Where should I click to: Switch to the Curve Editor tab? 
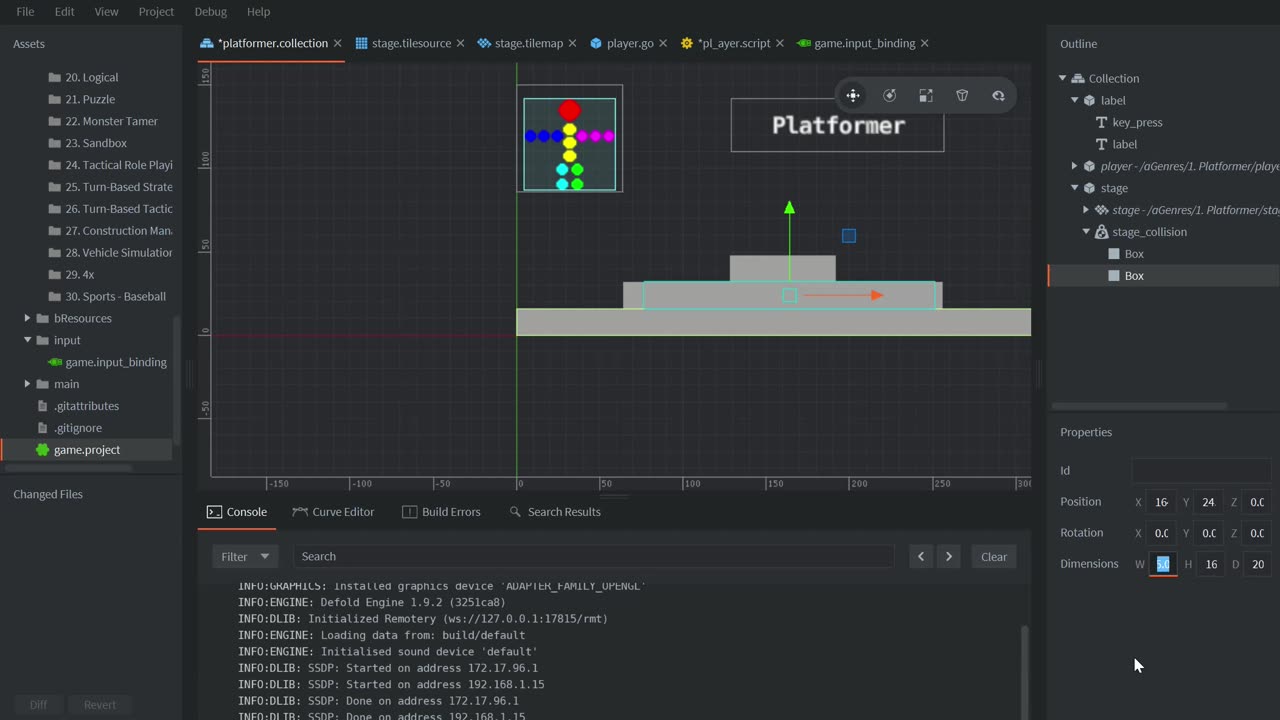[333, 512]
